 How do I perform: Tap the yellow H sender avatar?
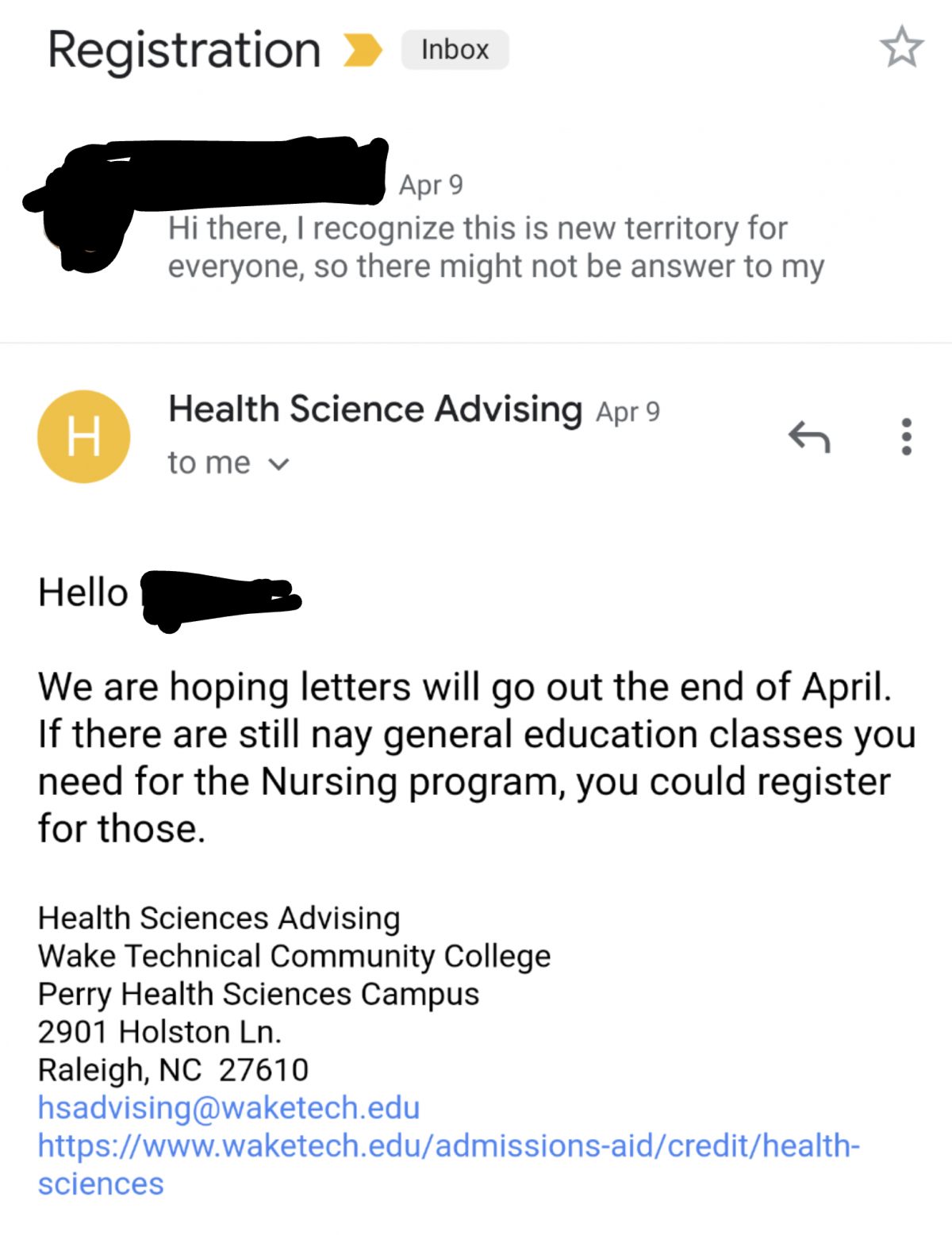(x=83, y=436)
